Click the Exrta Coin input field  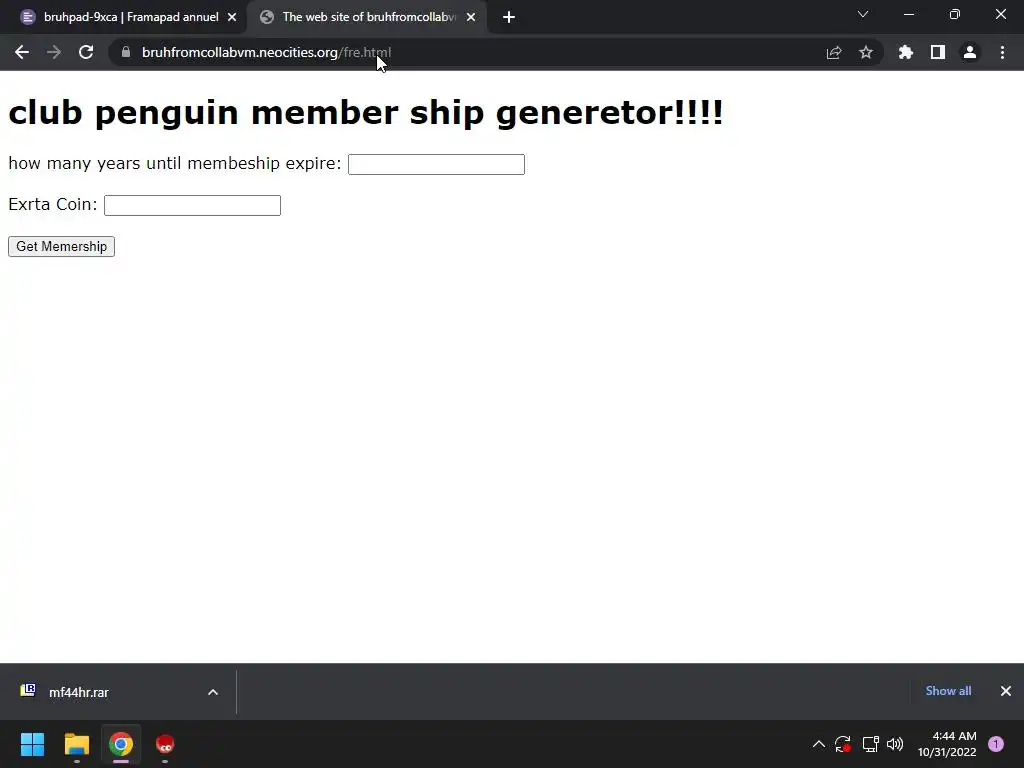[x=193, y=205]
